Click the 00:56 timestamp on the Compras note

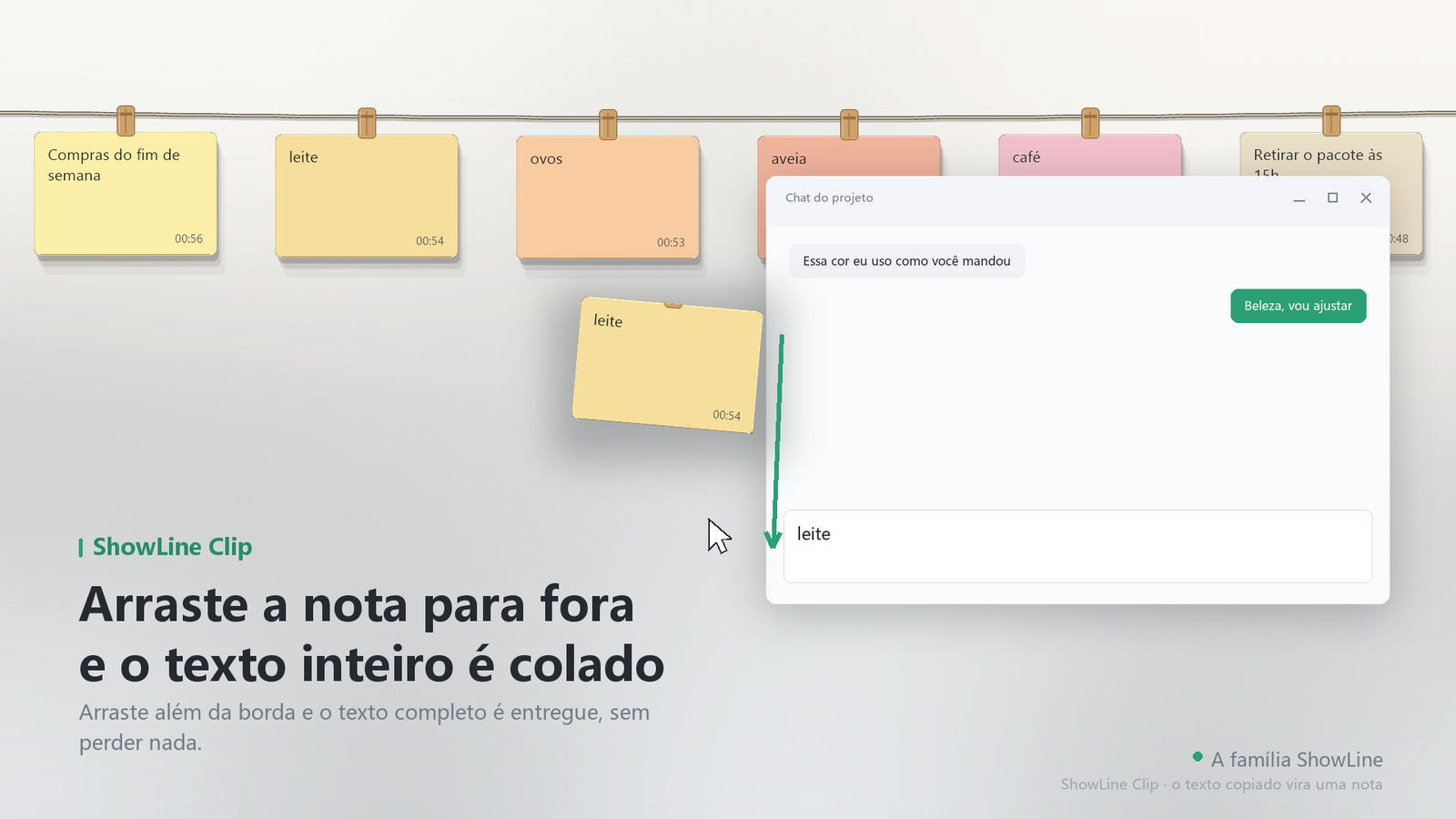(x=188, y=238)
